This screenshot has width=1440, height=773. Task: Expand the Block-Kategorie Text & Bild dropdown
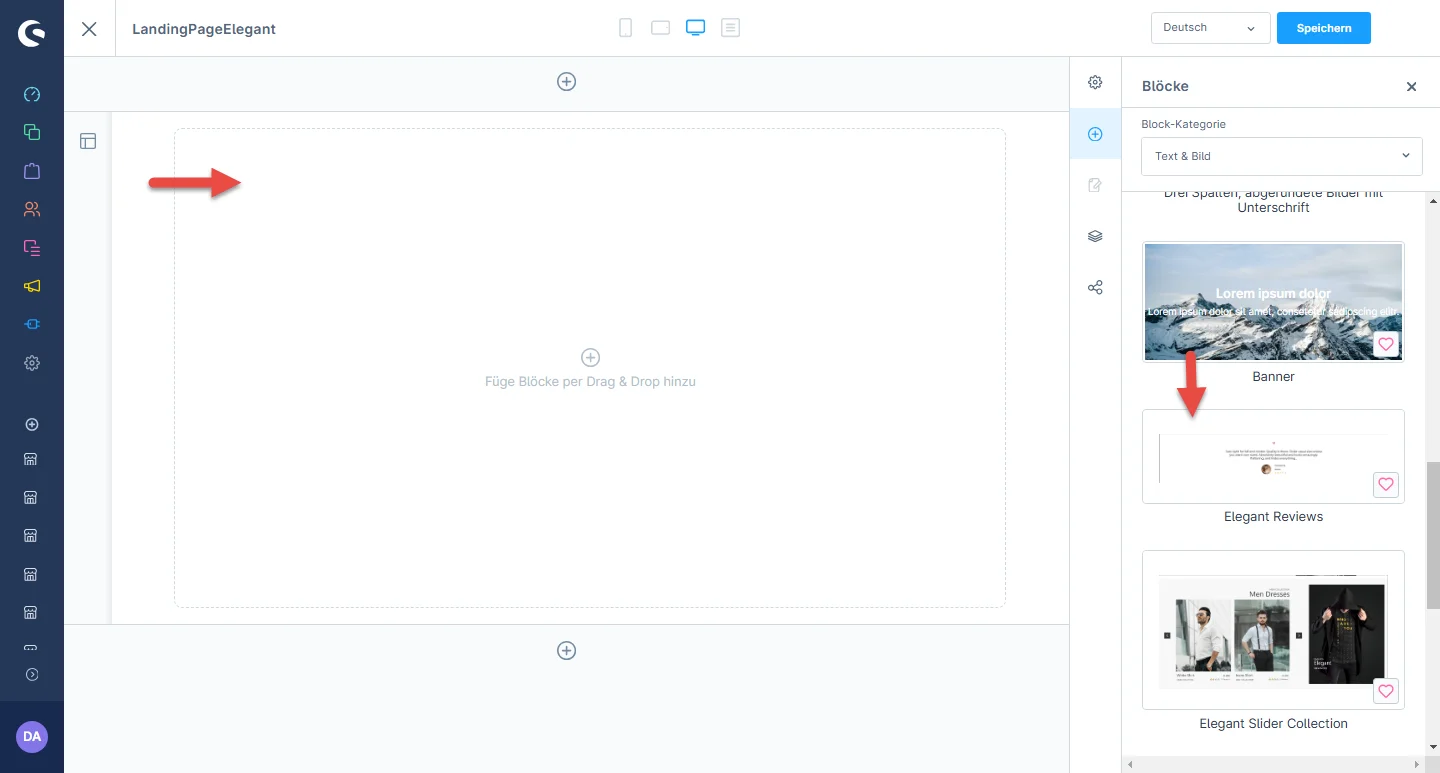pos(1281,156)
